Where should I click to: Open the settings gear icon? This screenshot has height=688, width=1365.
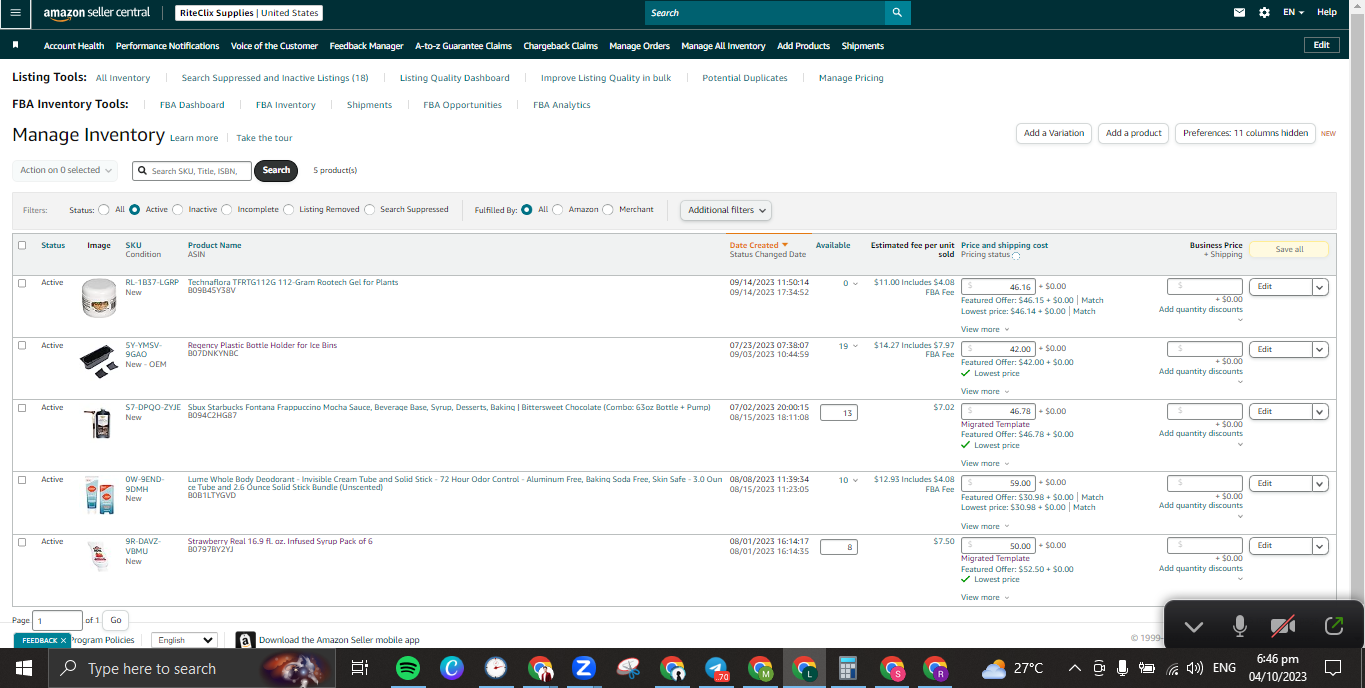(1264, 12)
